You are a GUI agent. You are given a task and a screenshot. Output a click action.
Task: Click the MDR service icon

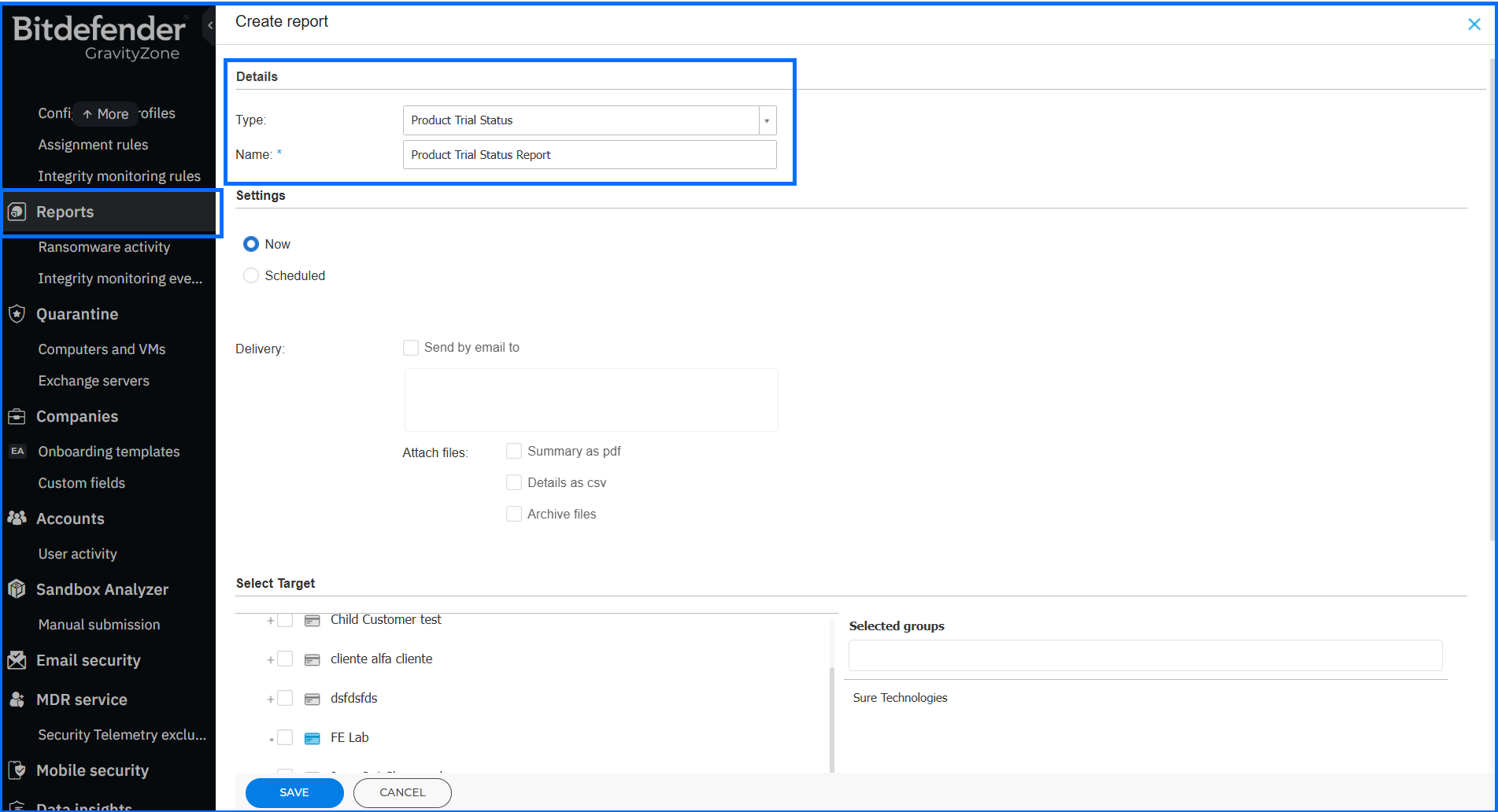(x=17, y=699)
